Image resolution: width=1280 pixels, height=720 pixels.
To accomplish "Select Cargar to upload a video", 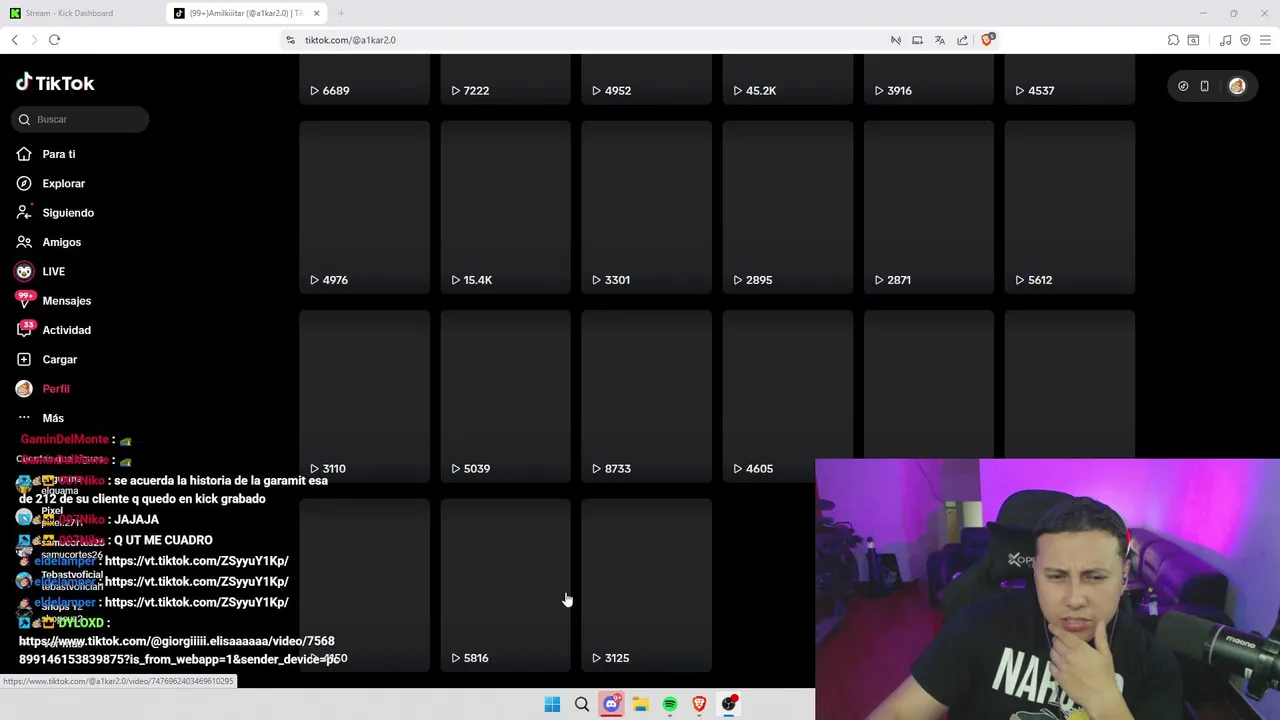I will click(59, 359).
